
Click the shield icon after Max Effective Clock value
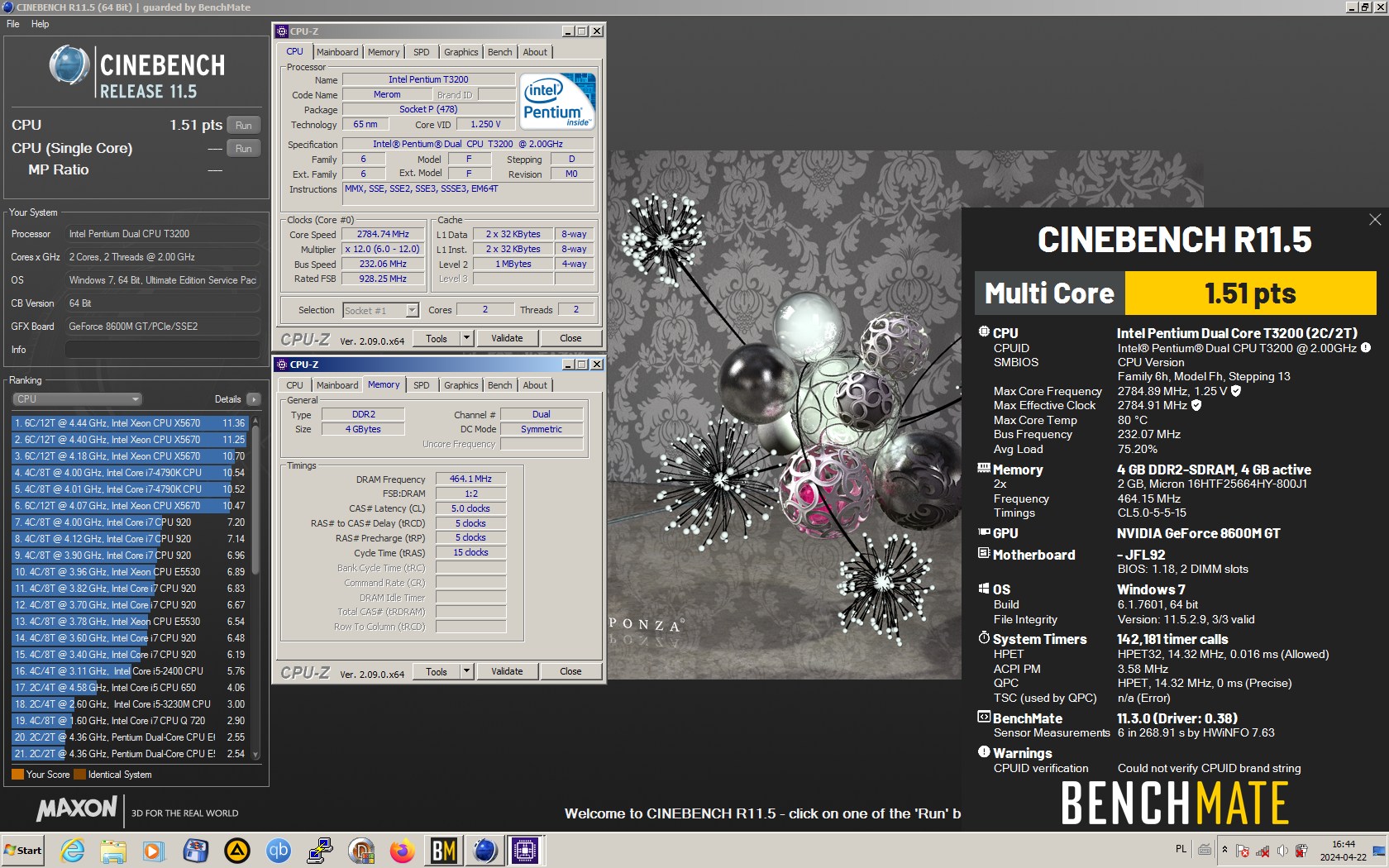tap(1196, 405)
